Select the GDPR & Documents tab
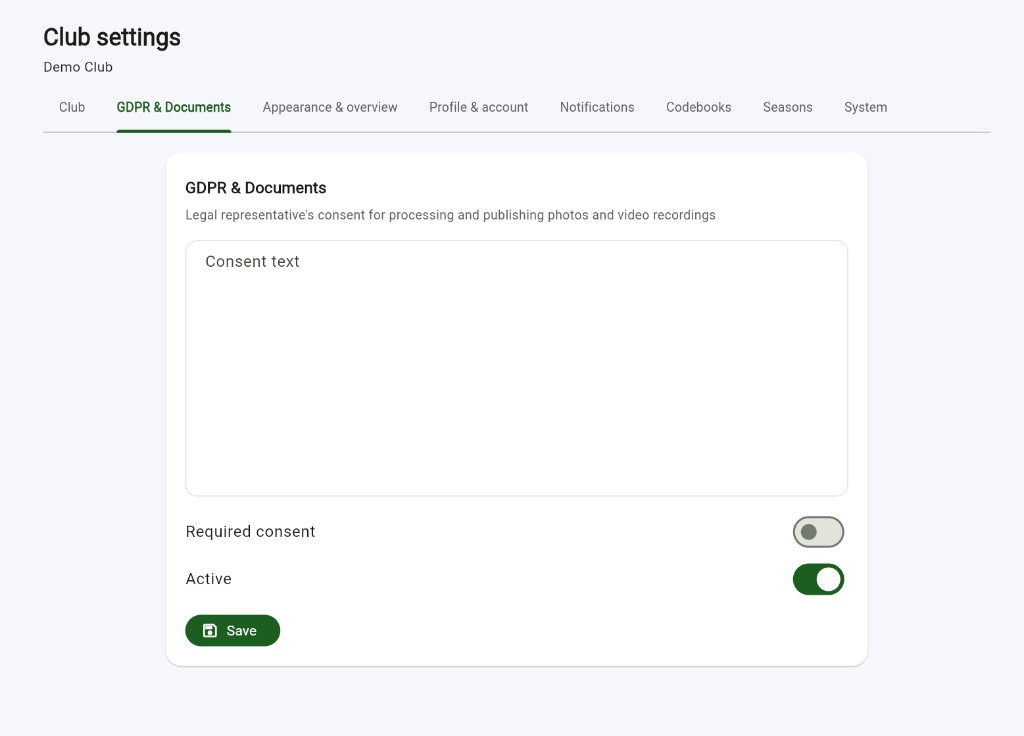 click(174, 108)
